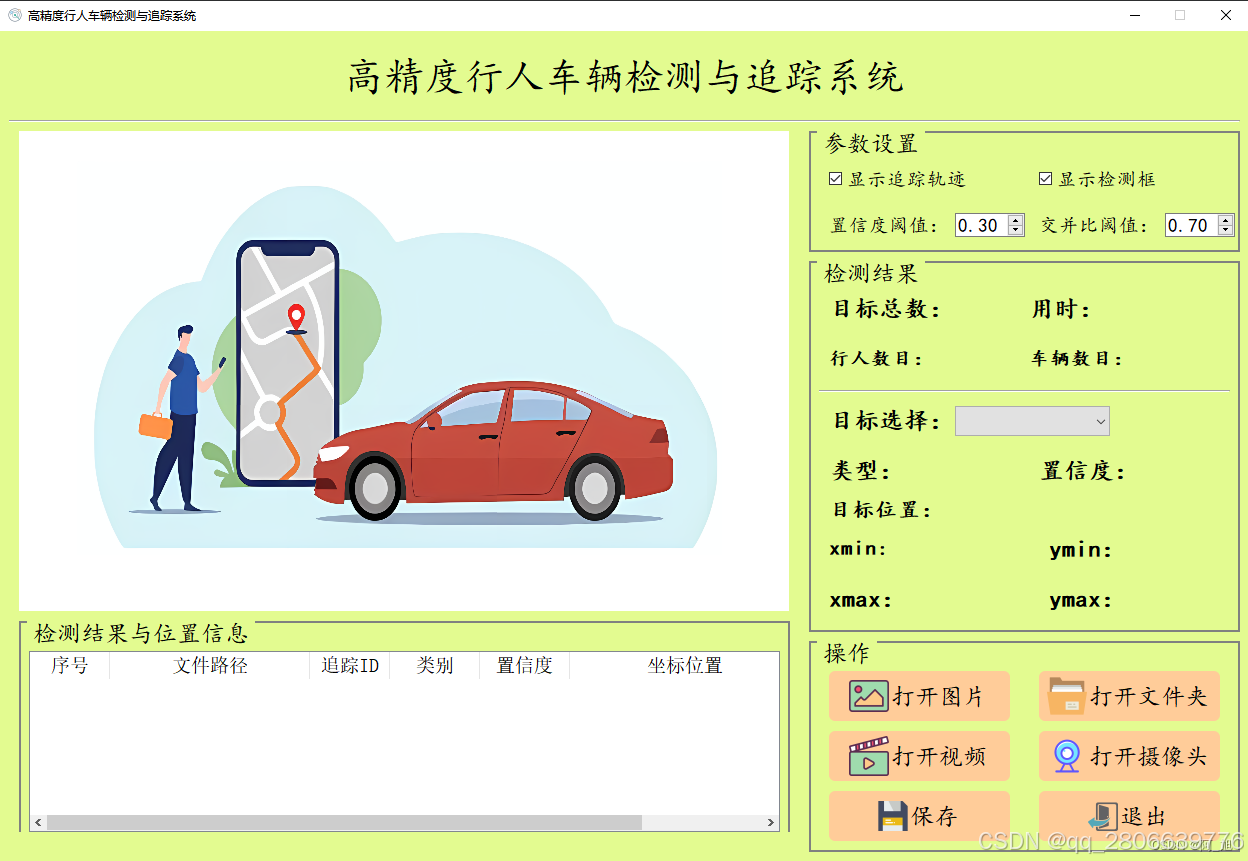Increase the 置信度阈值 value with up arrow
This screenshot has height=861, width=1248.
click(x=1016, y=220)
